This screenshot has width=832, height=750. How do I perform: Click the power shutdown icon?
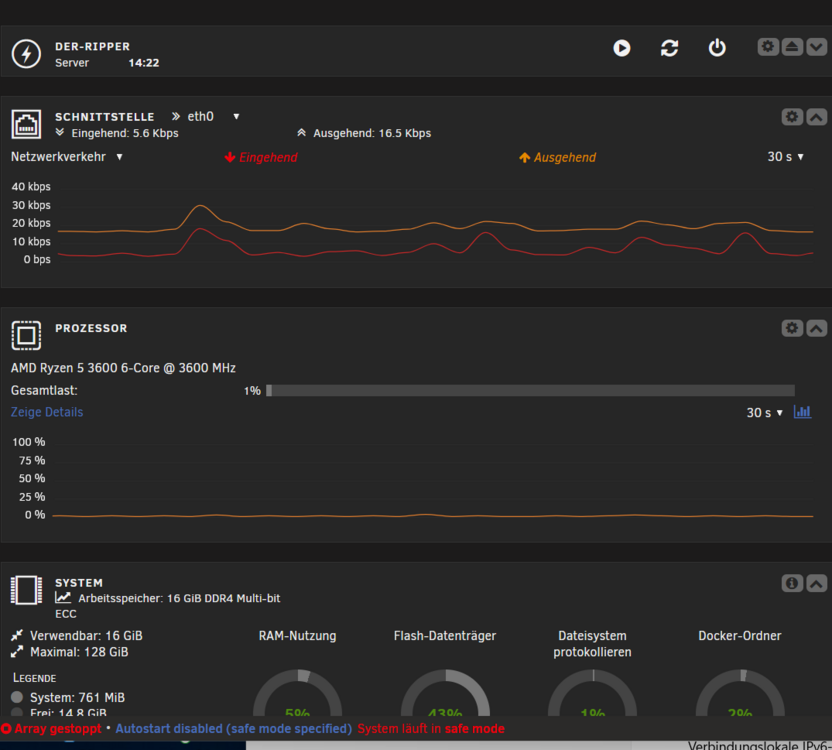point(717,48)
